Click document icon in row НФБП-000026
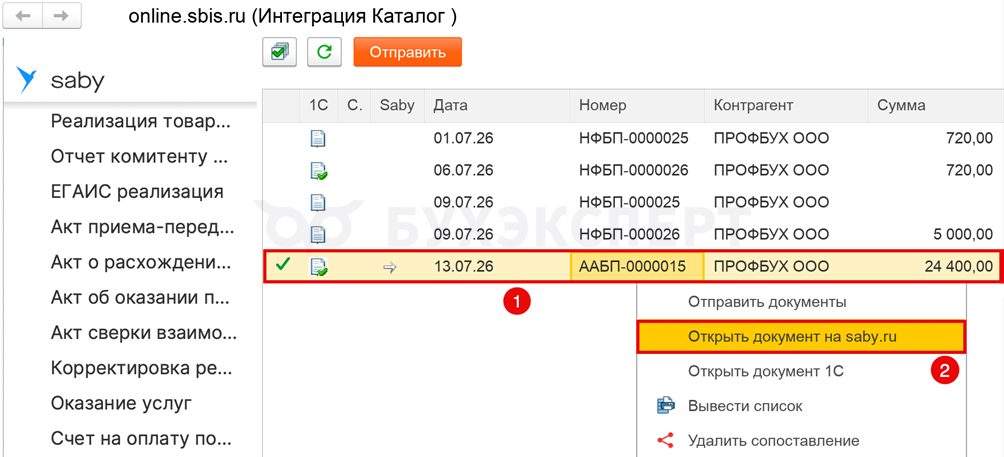 [318, 234]
